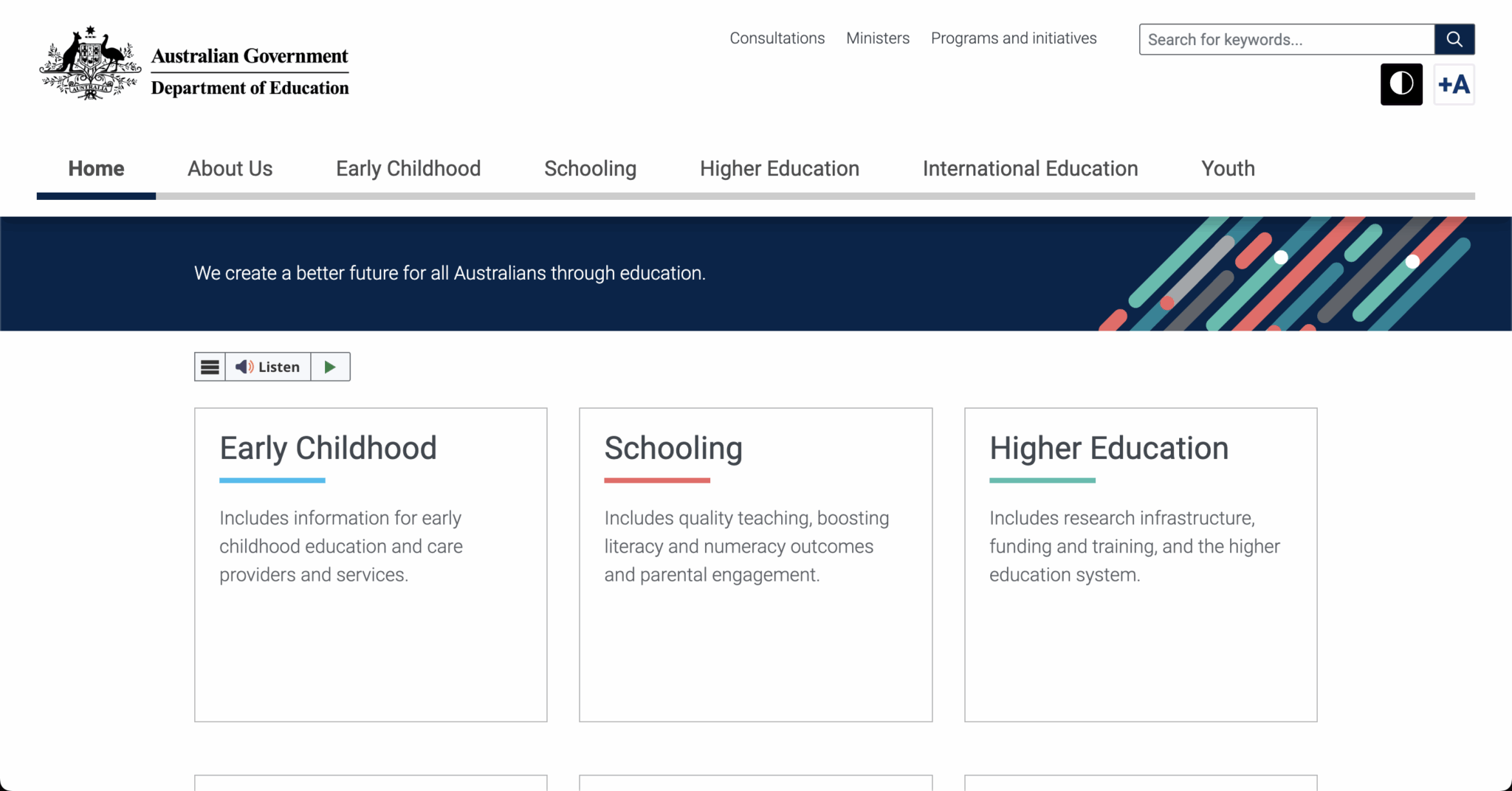Open the Home tab

tap(96, 169)
